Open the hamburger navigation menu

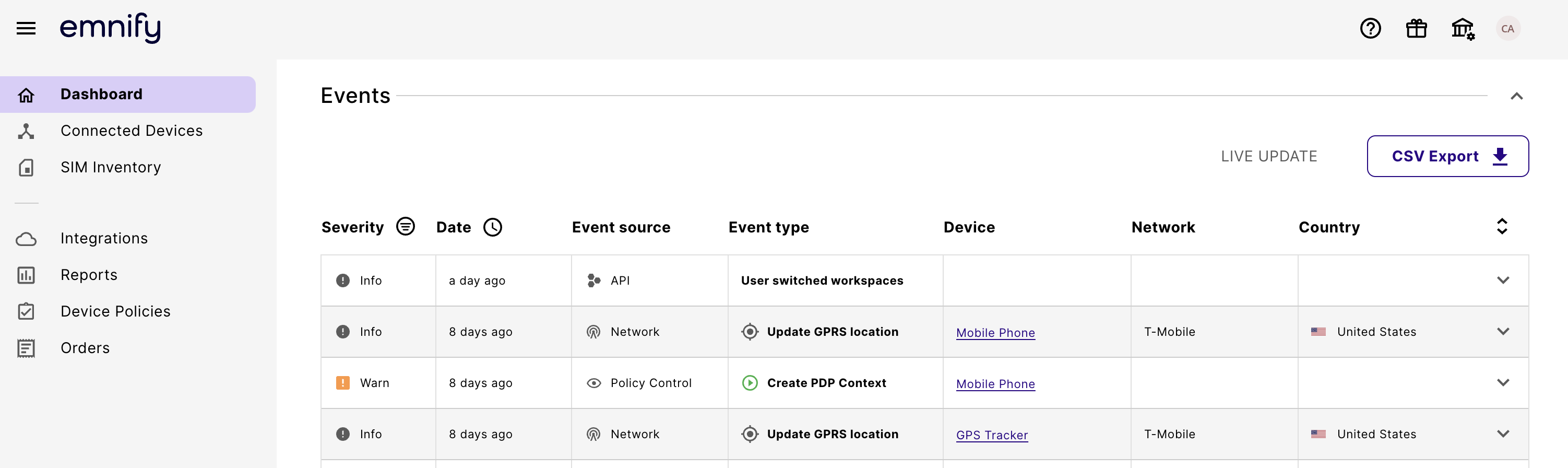(26, 29)
